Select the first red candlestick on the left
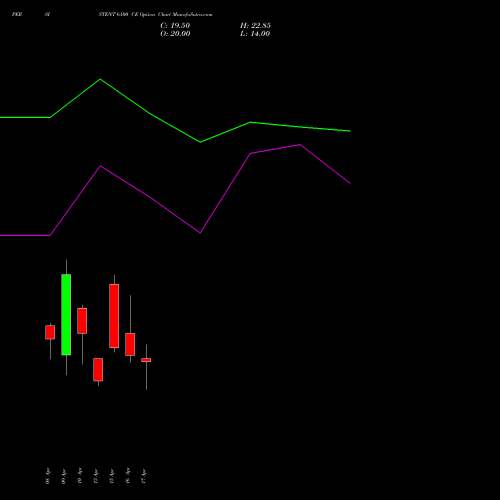500x500 pixels. [x=50, y=332]
